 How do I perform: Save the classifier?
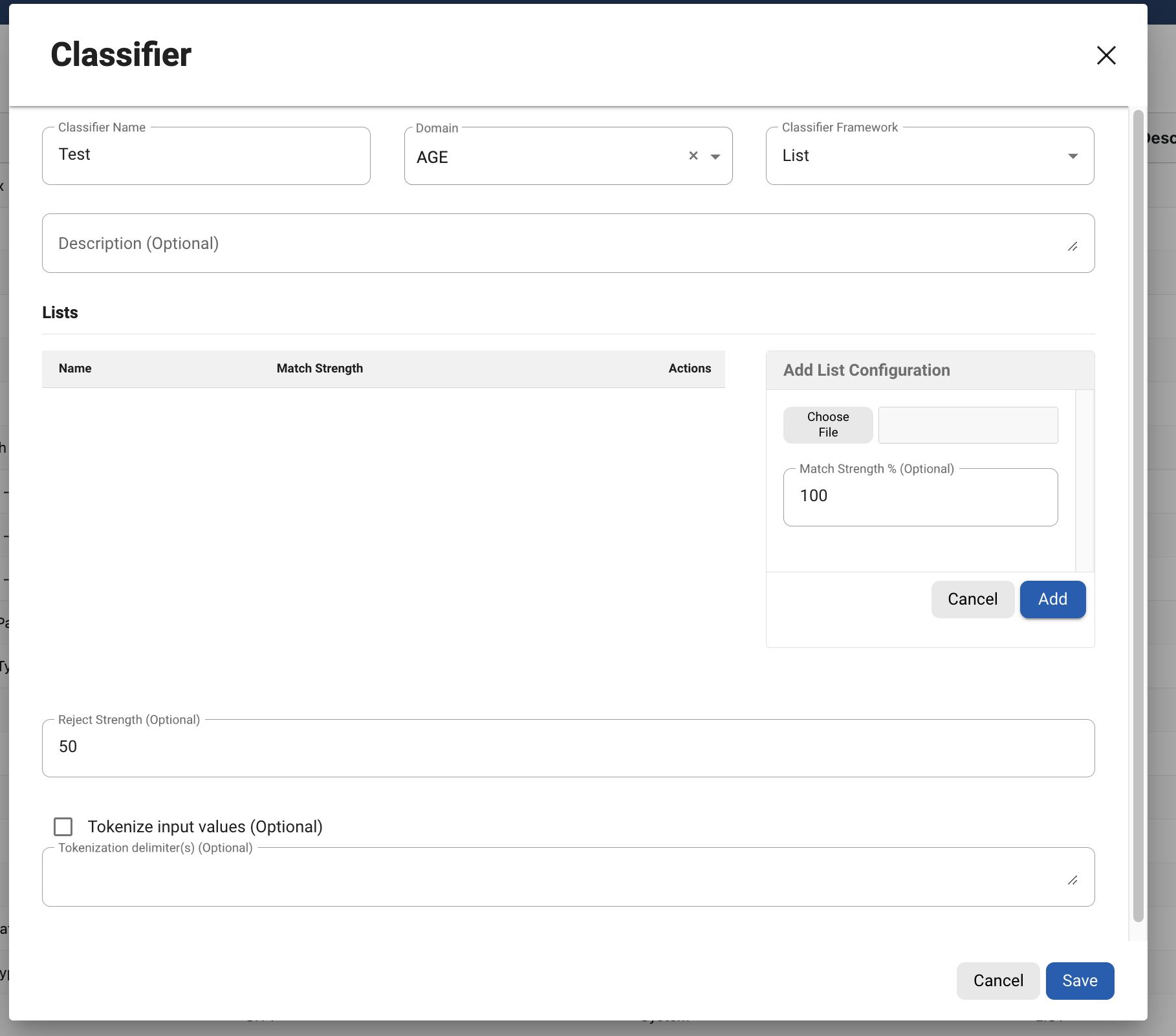(x=1080, y=981)
